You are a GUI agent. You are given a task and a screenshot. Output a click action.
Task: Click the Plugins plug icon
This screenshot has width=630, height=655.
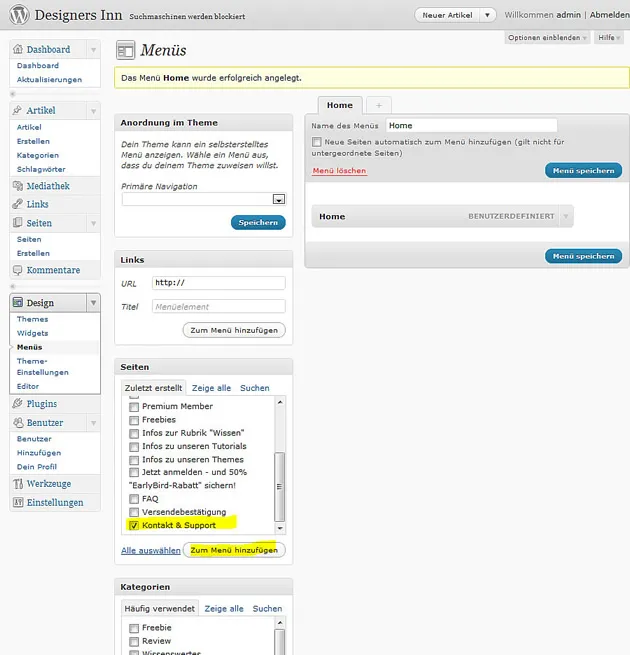tap(17, 404)
